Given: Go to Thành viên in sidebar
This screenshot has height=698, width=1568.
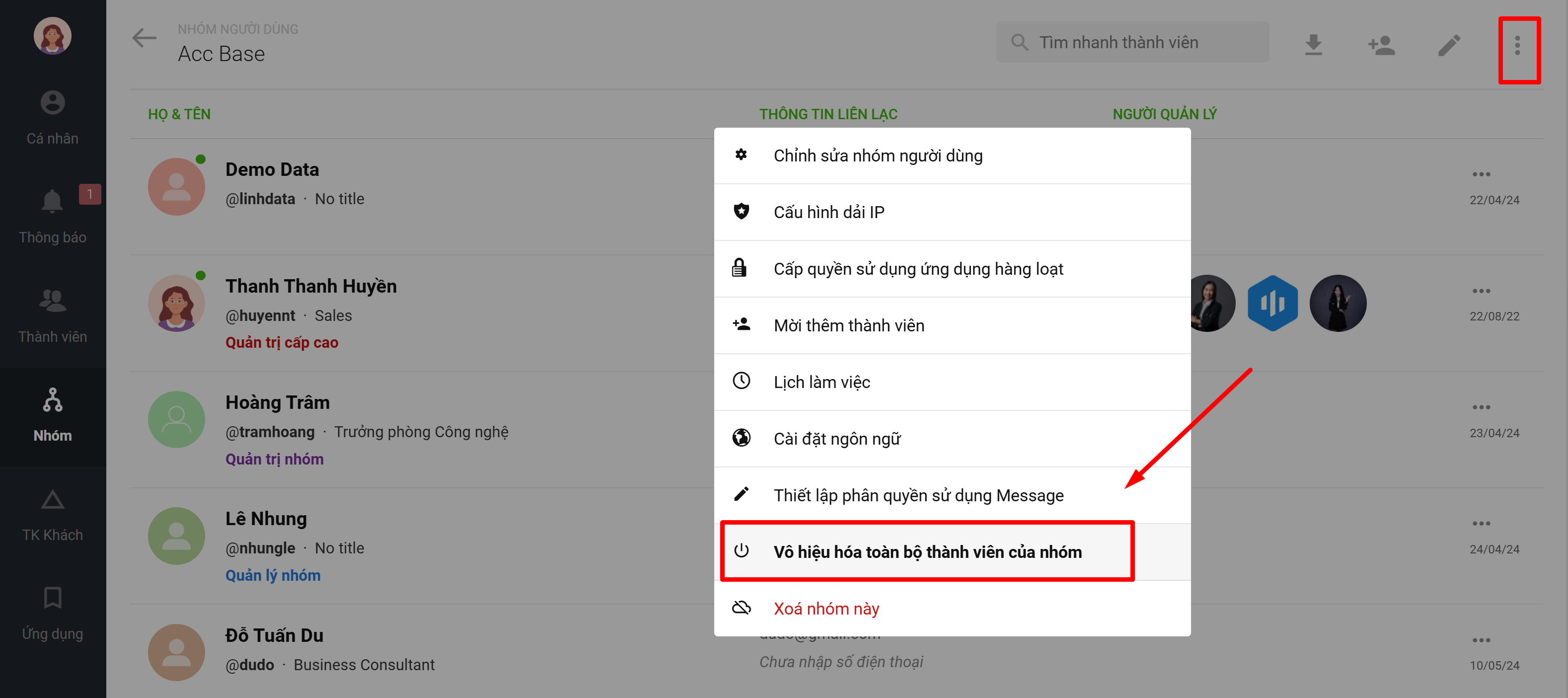Looking at the screenshot, I should (x=52, y=317).
